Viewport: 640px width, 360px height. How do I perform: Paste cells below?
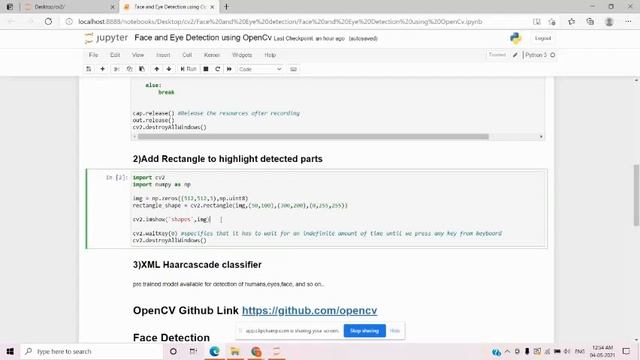pos(142,69)
